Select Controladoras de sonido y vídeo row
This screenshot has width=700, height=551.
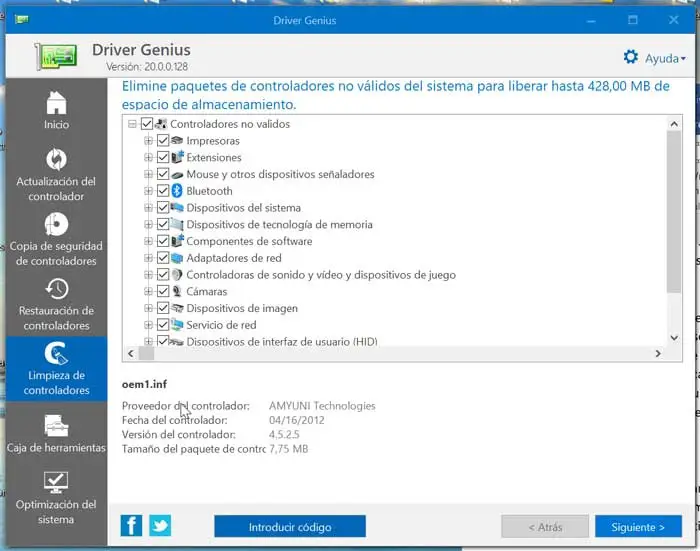tap(321, 275)
